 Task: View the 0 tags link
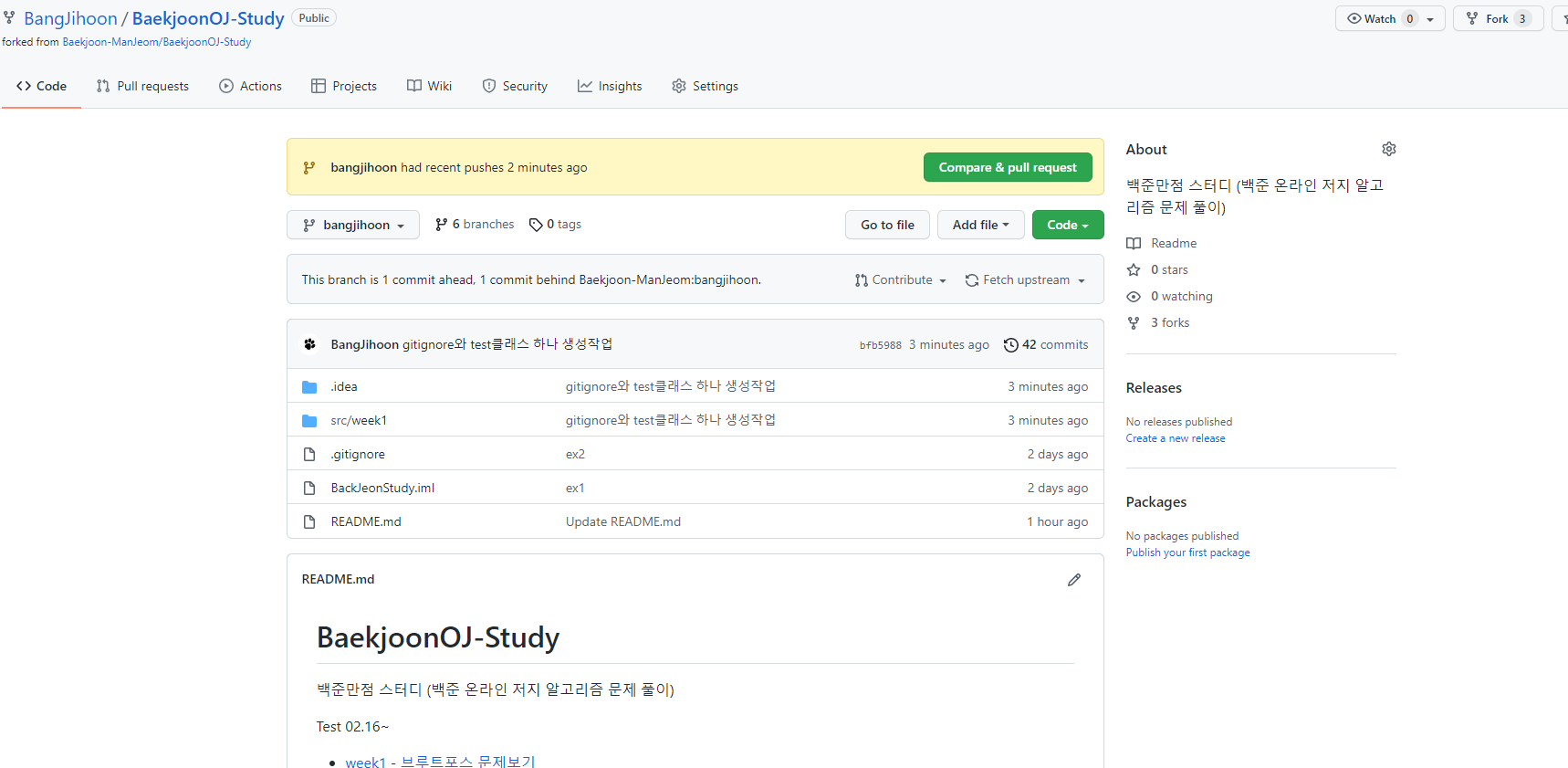point(555,224)
